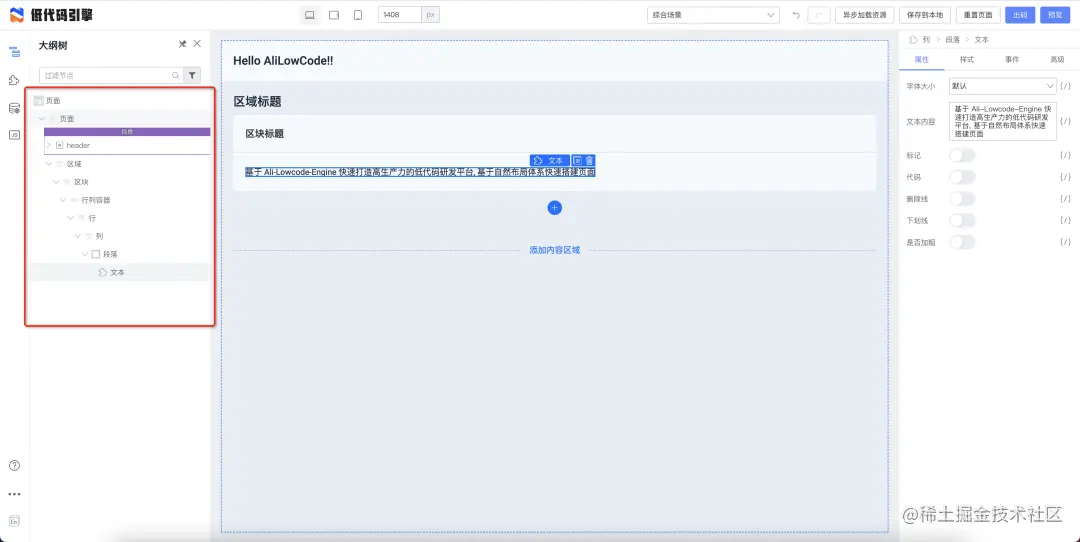The image size is (1080, 542).
Task: Switch to the 事件 tab
Action: 1012,60
